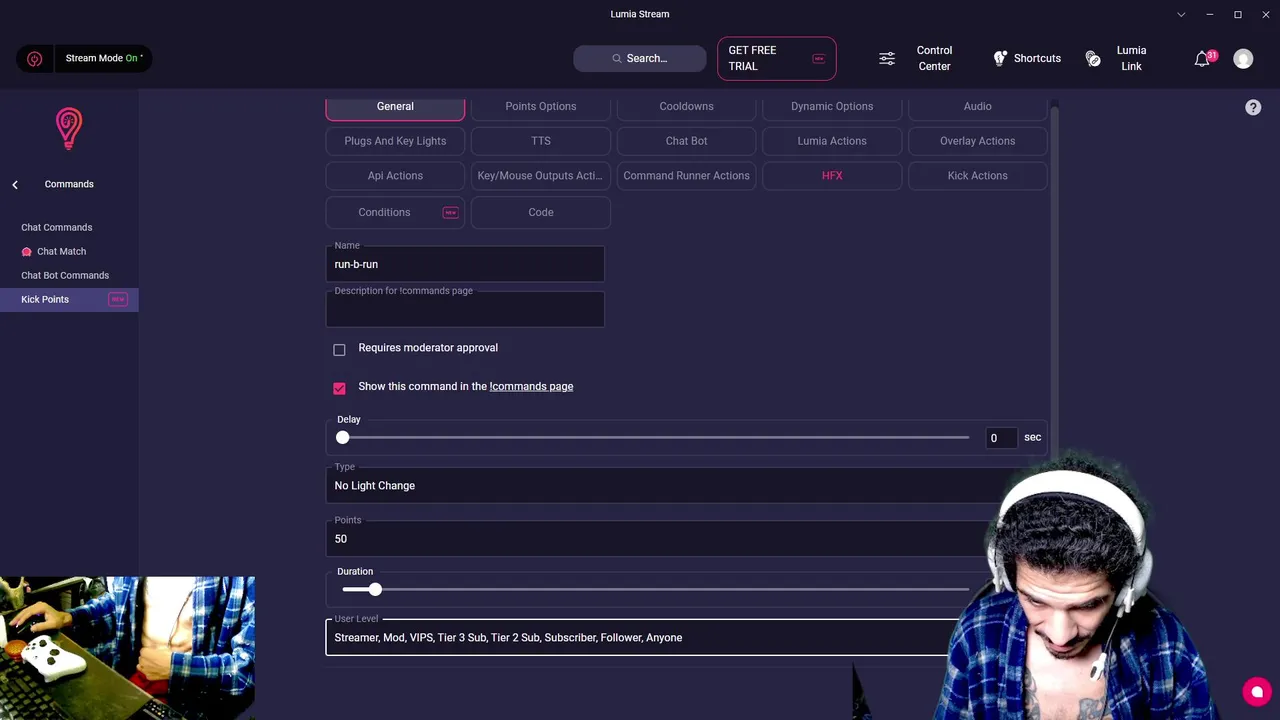Click the Delay slider handle
Image resolution: width=1280 pixels, height=720 pixels.
tap(343, 437)
